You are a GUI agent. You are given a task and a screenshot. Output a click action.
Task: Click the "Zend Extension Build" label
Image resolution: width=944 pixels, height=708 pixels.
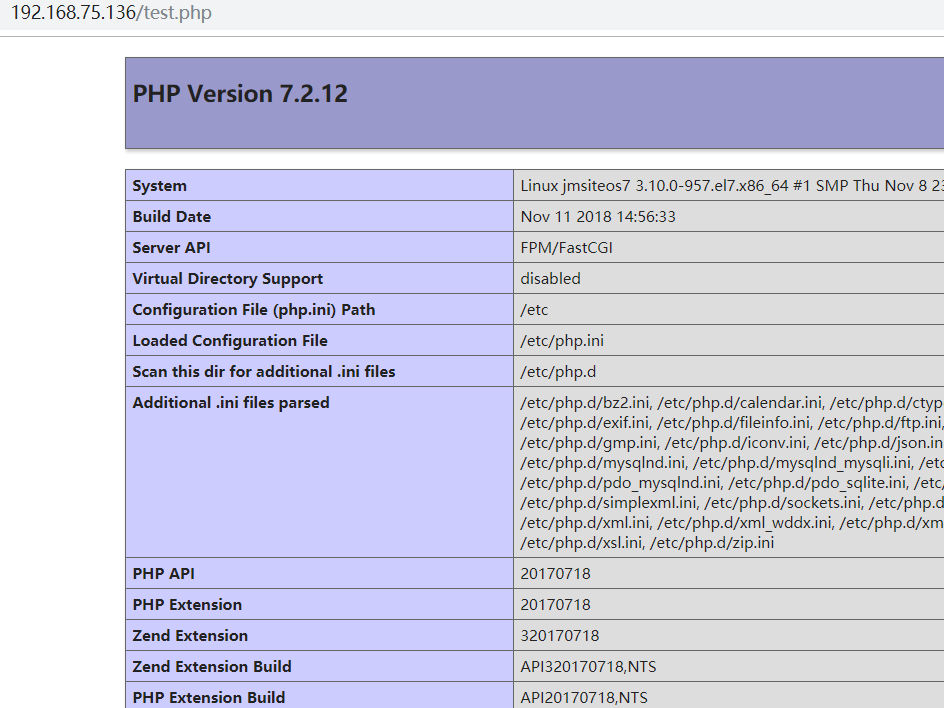point(212,666)
